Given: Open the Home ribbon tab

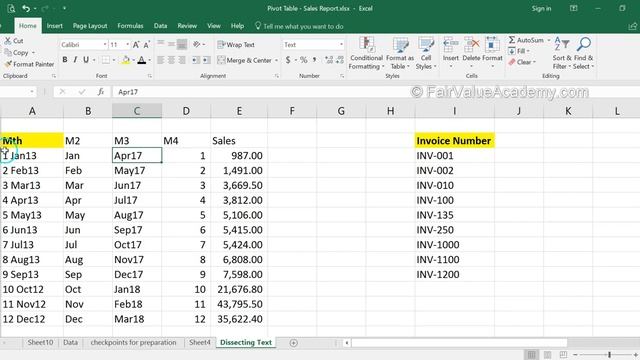Looking at the screenshot, I should tap(28, 26).
